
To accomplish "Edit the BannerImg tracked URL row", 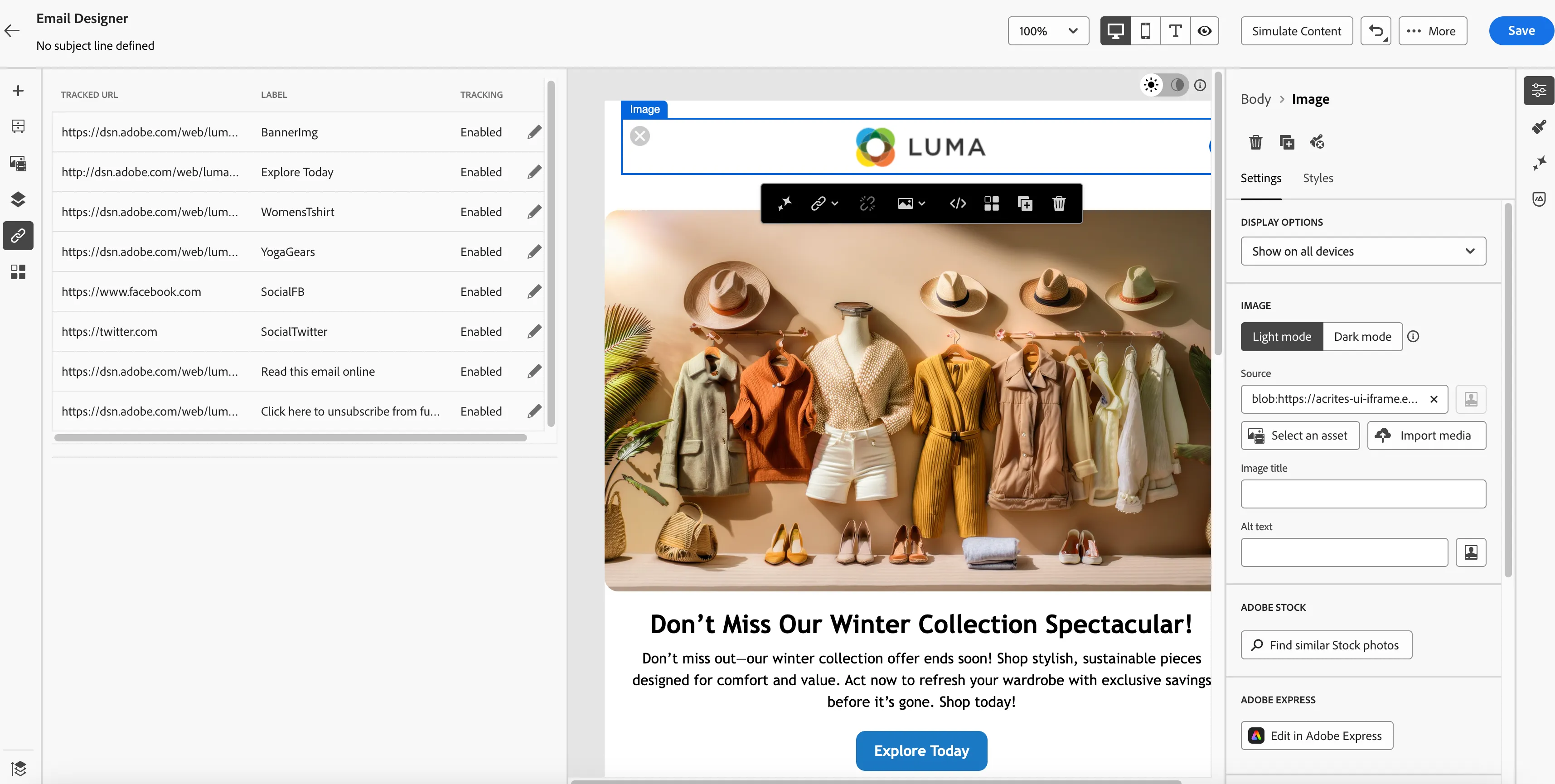I will (x=533, y=132).
